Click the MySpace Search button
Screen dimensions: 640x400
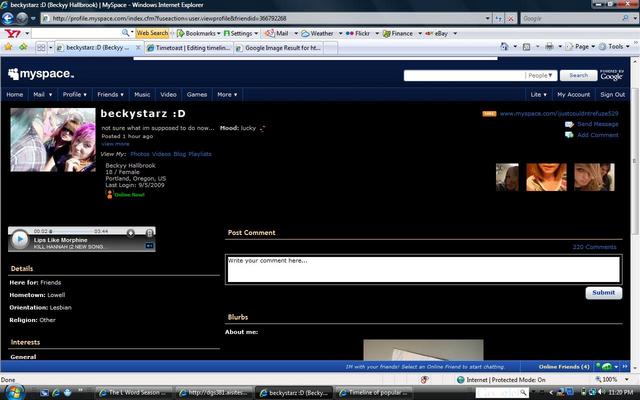pos(578,76)
